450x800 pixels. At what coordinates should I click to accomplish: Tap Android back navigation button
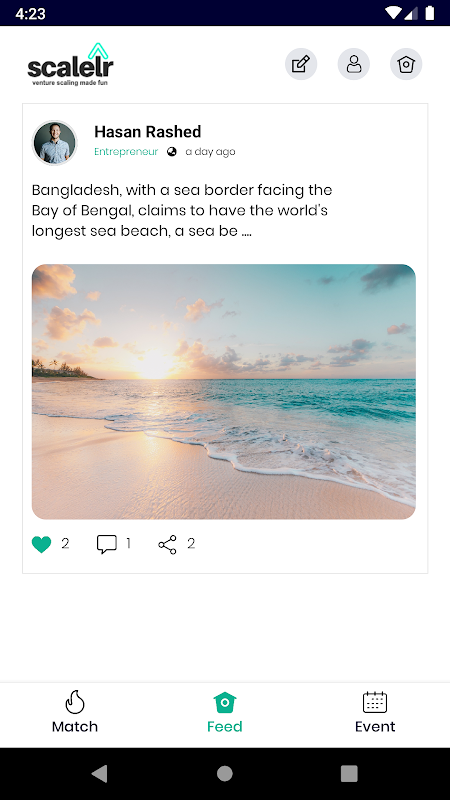coord(100,773)
